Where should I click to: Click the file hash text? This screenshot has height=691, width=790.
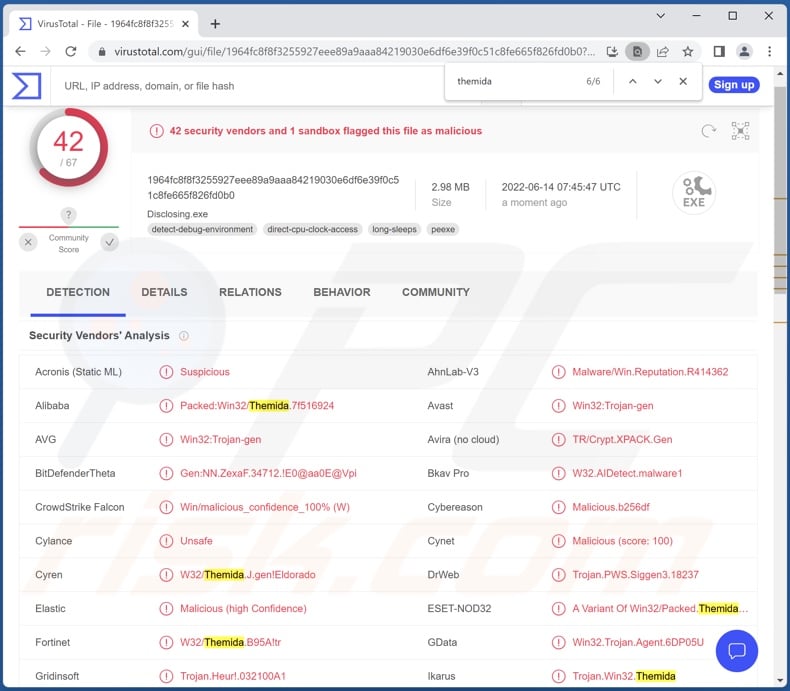coord(273,187)
